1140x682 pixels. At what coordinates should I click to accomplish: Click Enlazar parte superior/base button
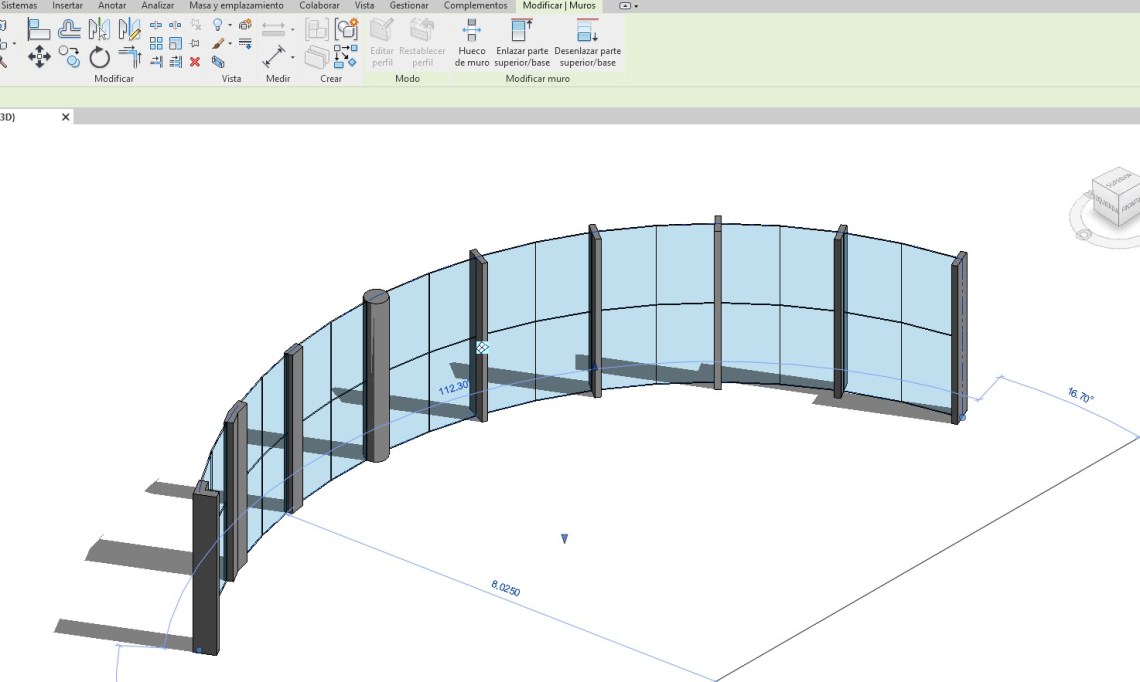(522, 44)
